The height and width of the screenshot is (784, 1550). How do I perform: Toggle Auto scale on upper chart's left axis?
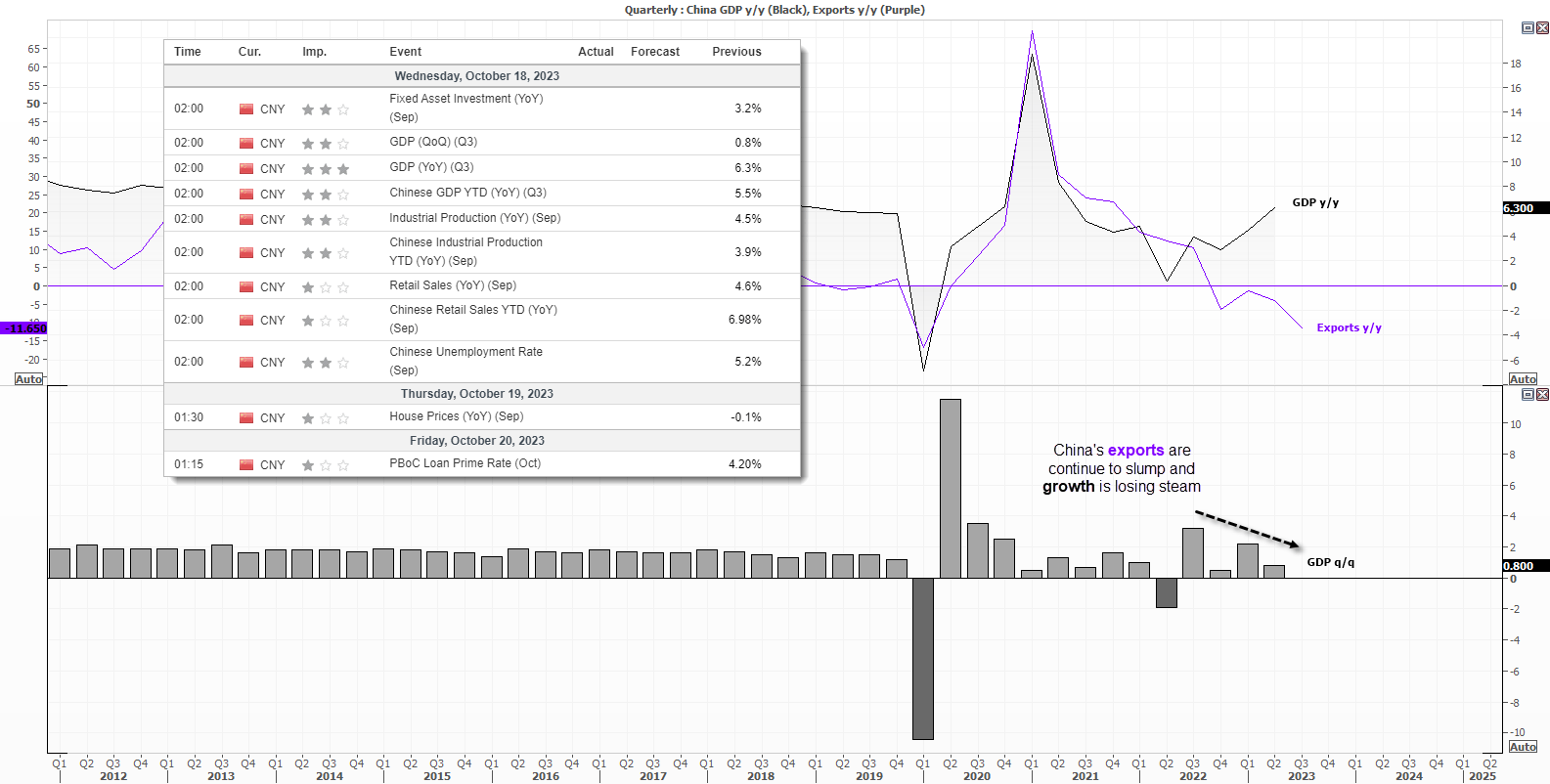[x=29, y=379]
